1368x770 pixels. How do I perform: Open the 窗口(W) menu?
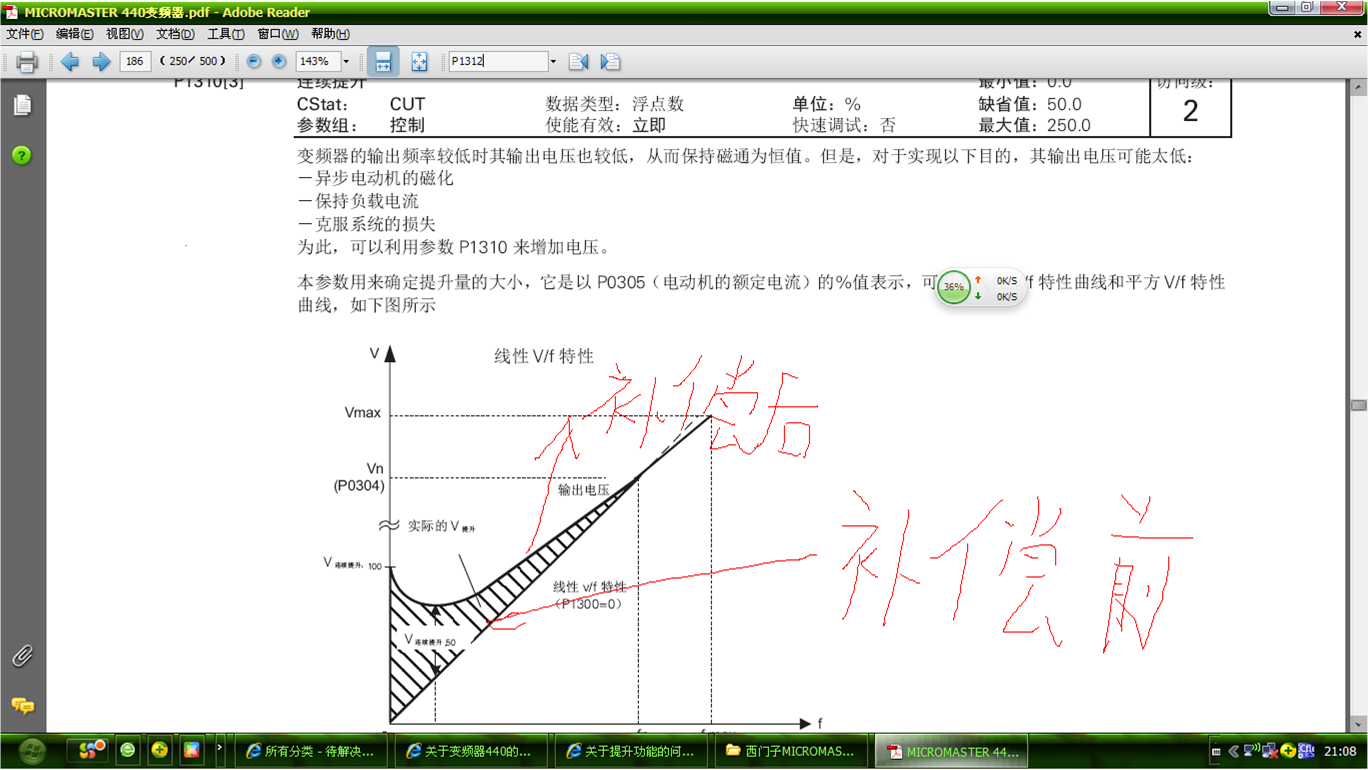[277, 34]
